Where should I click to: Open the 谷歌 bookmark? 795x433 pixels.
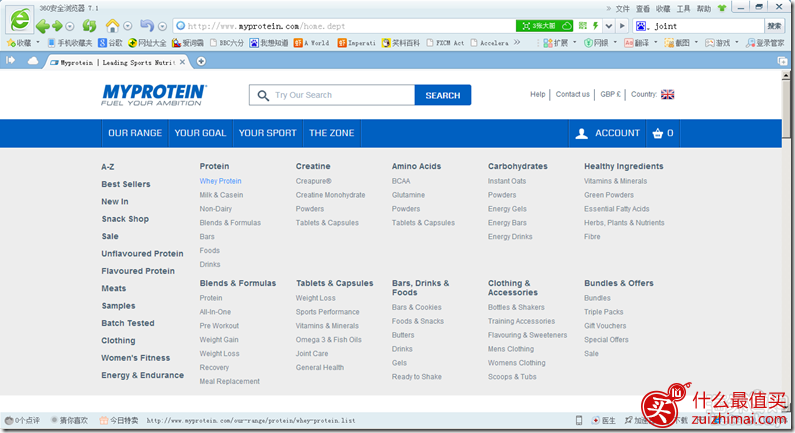click(111, 43)
